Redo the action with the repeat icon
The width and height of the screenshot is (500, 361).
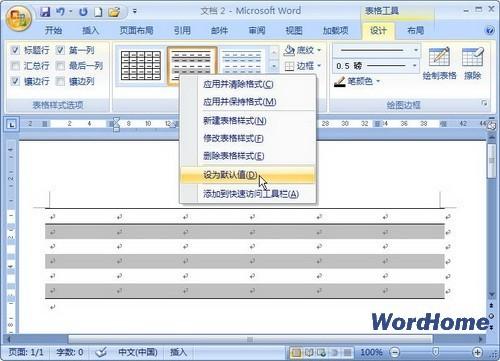(83, 12)
